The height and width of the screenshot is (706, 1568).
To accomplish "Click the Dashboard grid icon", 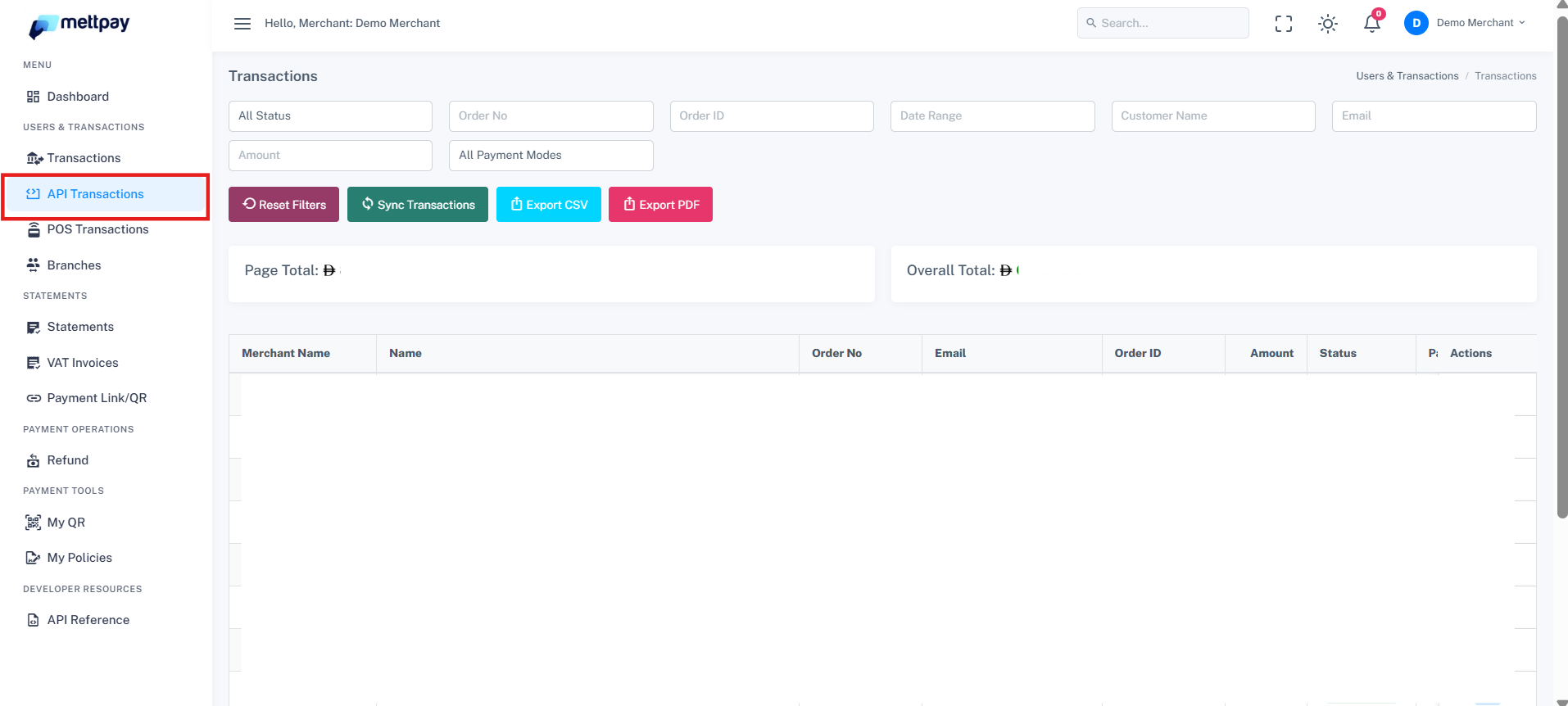I will tap(34, 97).
